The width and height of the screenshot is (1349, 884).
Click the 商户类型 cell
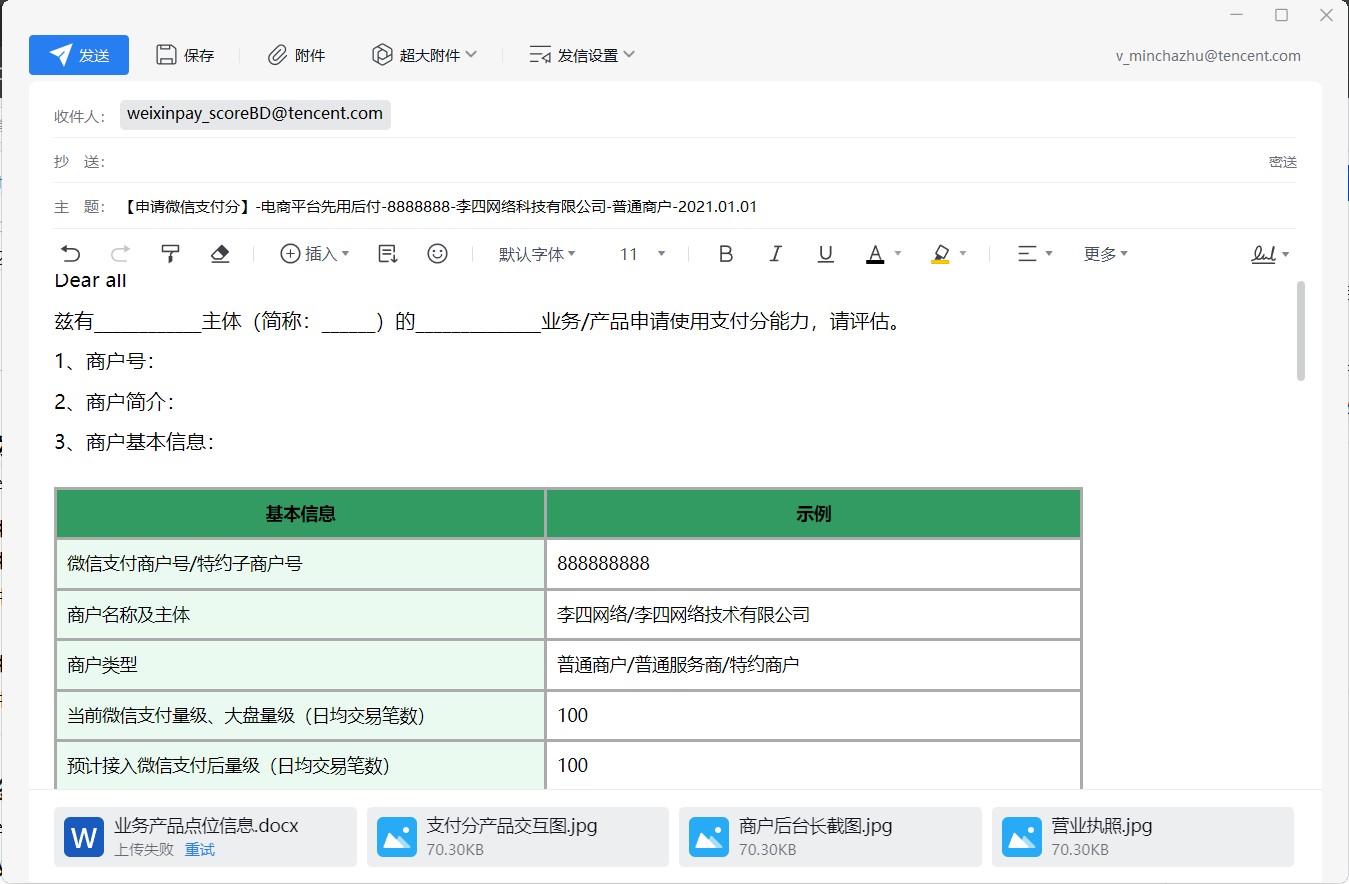click(300, 665)
